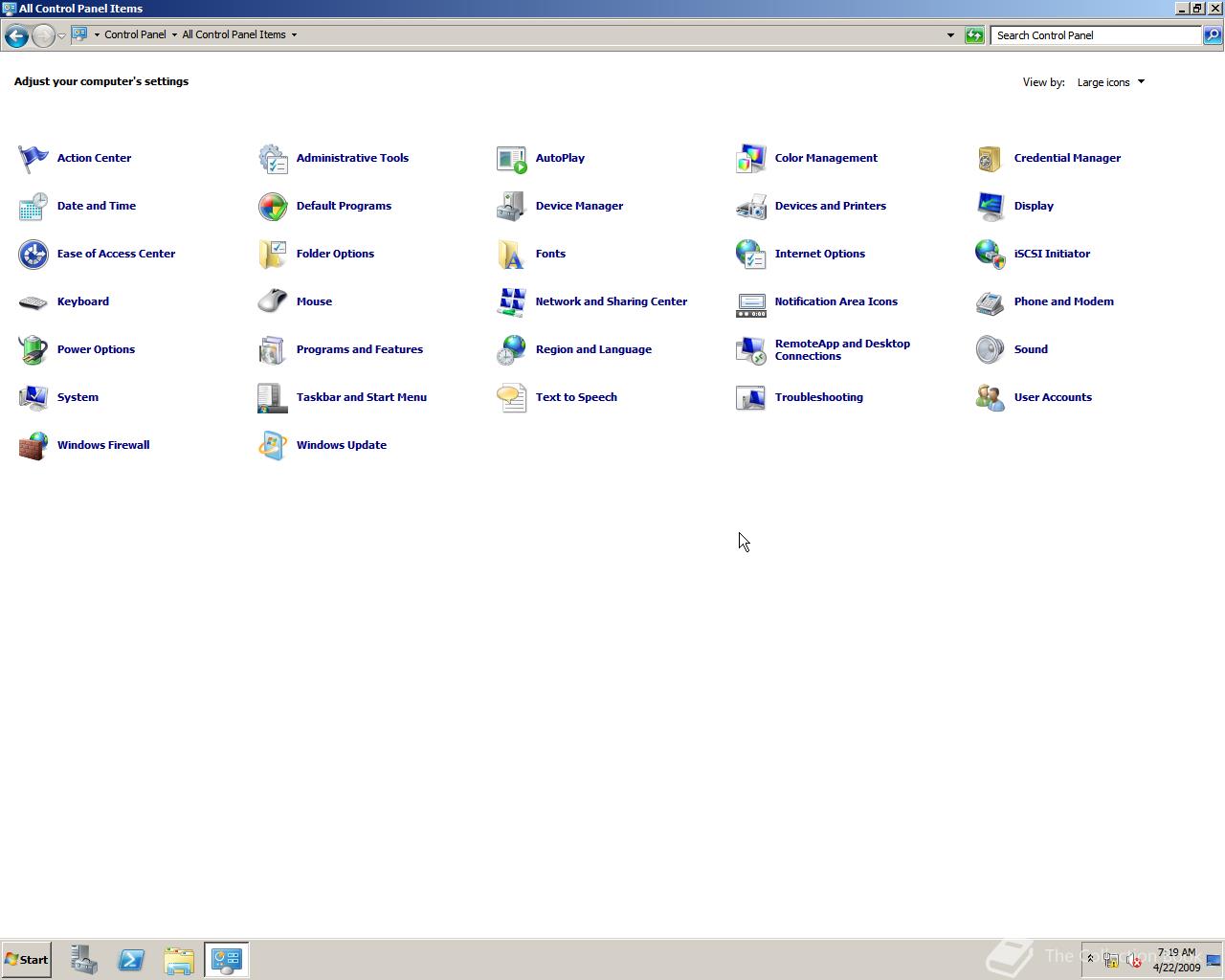
Task: Click the RemoteApp and Desktop Connections link
Action: [x=842, y=349]
